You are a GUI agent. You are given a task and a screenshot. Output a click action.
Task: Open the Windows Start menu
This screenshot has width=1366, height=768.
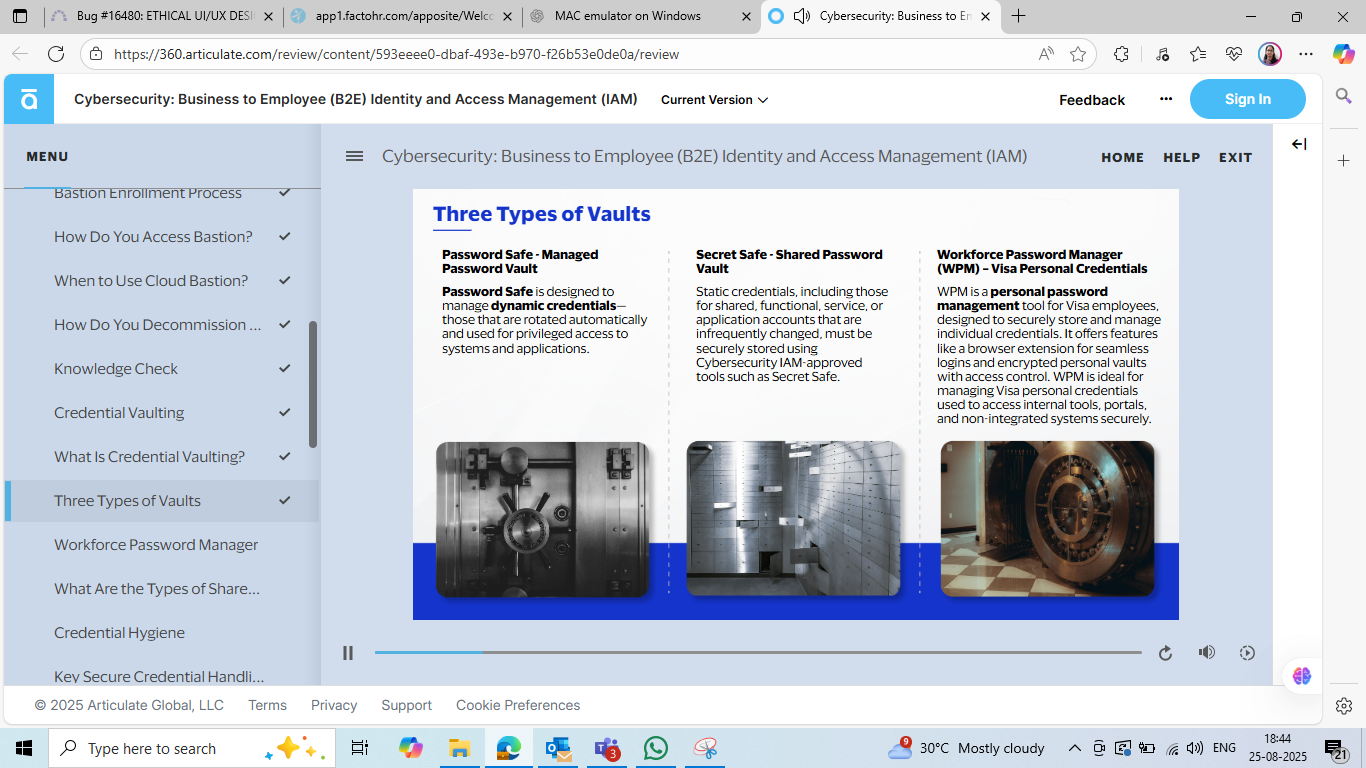pyautogui.click(x=24, y=748)
